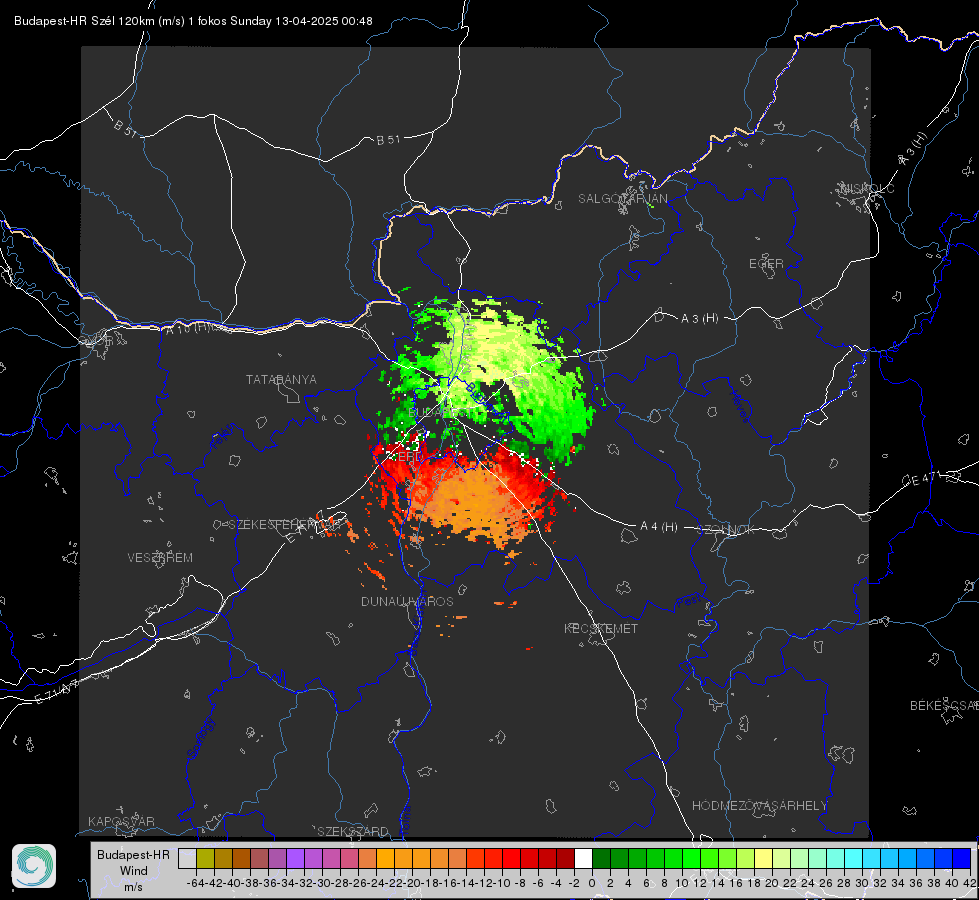Image resolution: width=979 pixels, height=900 pixels.
Task: Select the cyan swatch between 28 and 30
Action: click(853, 858)
